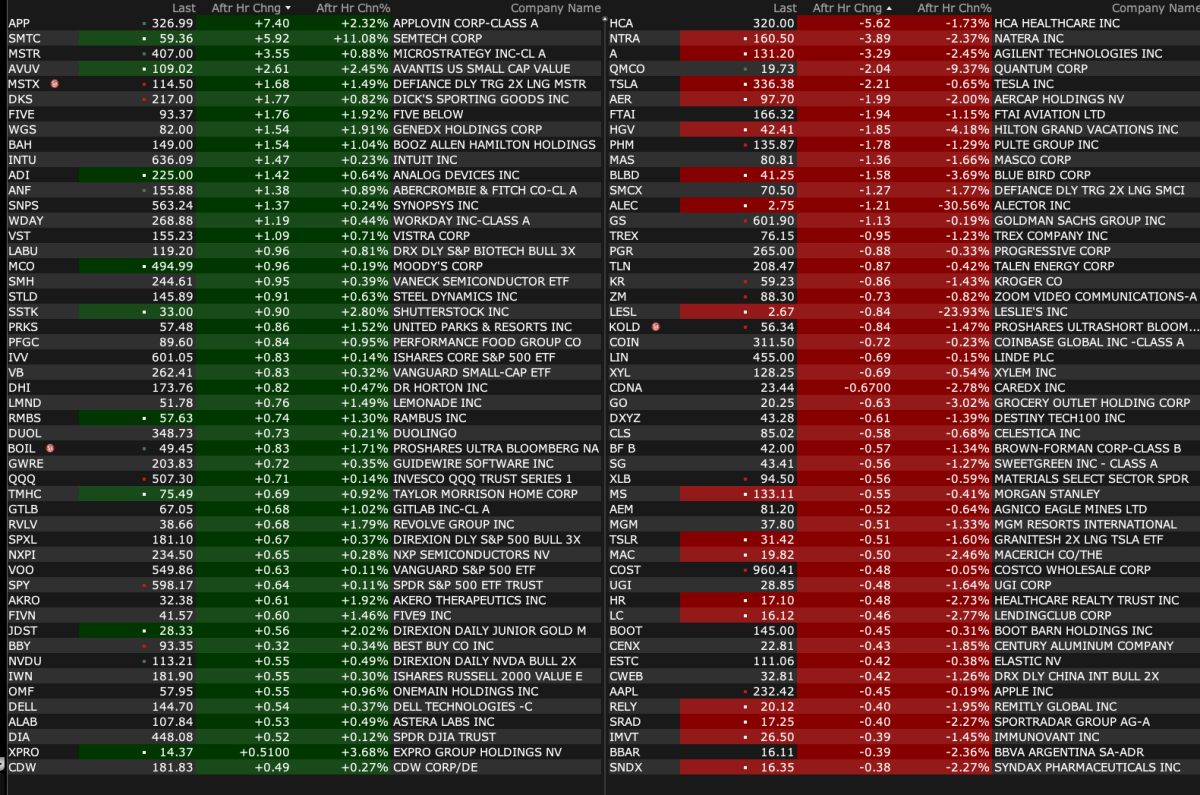Click the APP last price 326.99
1200x795 pixels.
(x=172, y=23)
